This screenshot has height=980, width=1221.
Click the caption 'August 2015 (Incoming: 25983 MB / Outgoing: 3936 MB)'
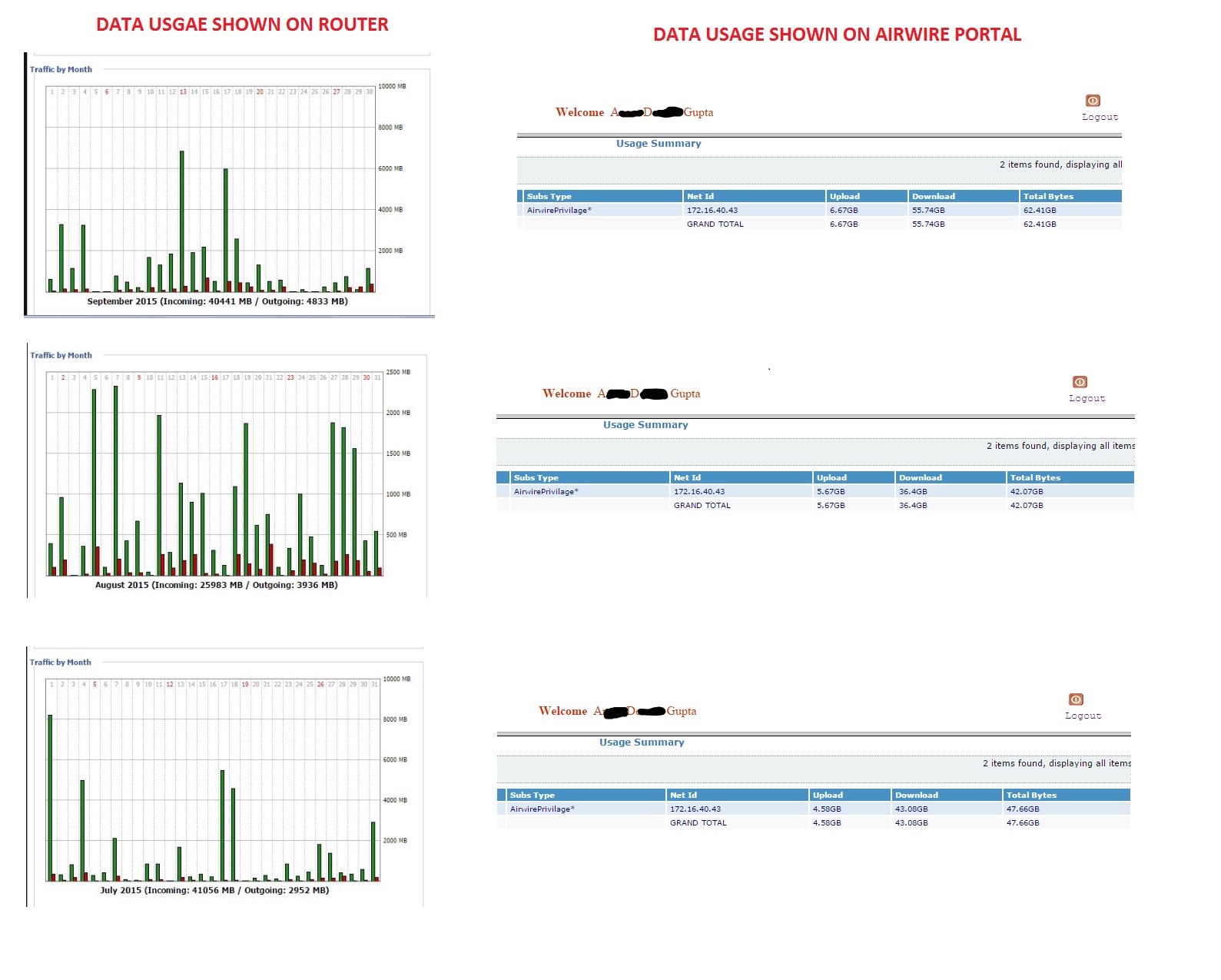pyautogui.click(x=217, y=585)
